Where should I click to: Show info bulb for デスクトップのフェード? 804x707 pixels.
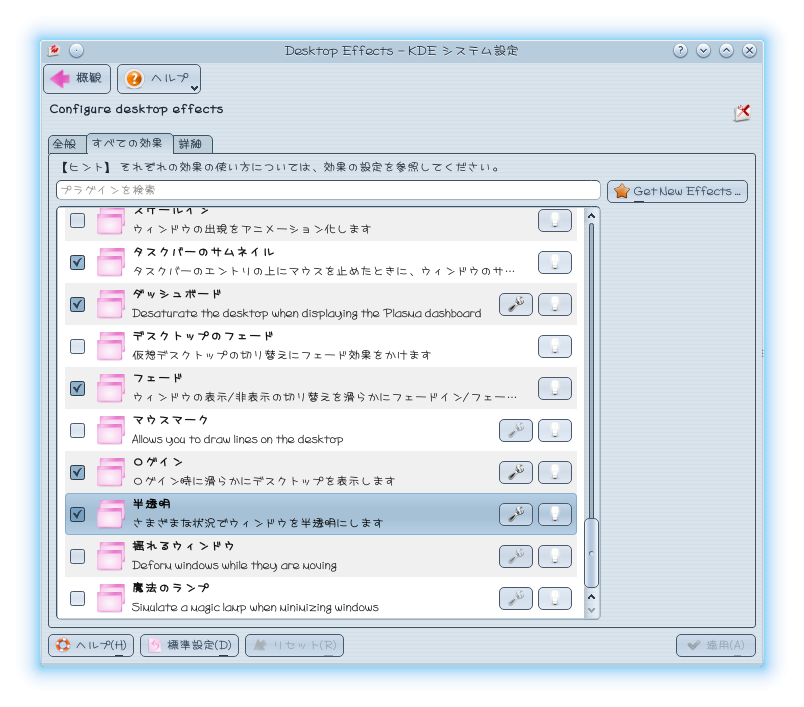pyautogui.click(x=555, y=347)
